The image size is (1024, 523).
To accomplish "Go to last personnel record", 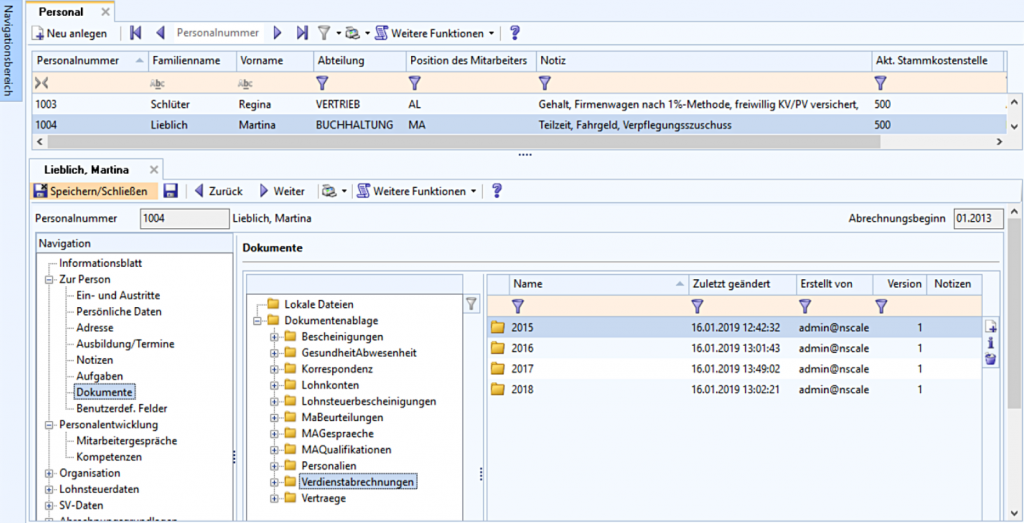I will (301, 33).
